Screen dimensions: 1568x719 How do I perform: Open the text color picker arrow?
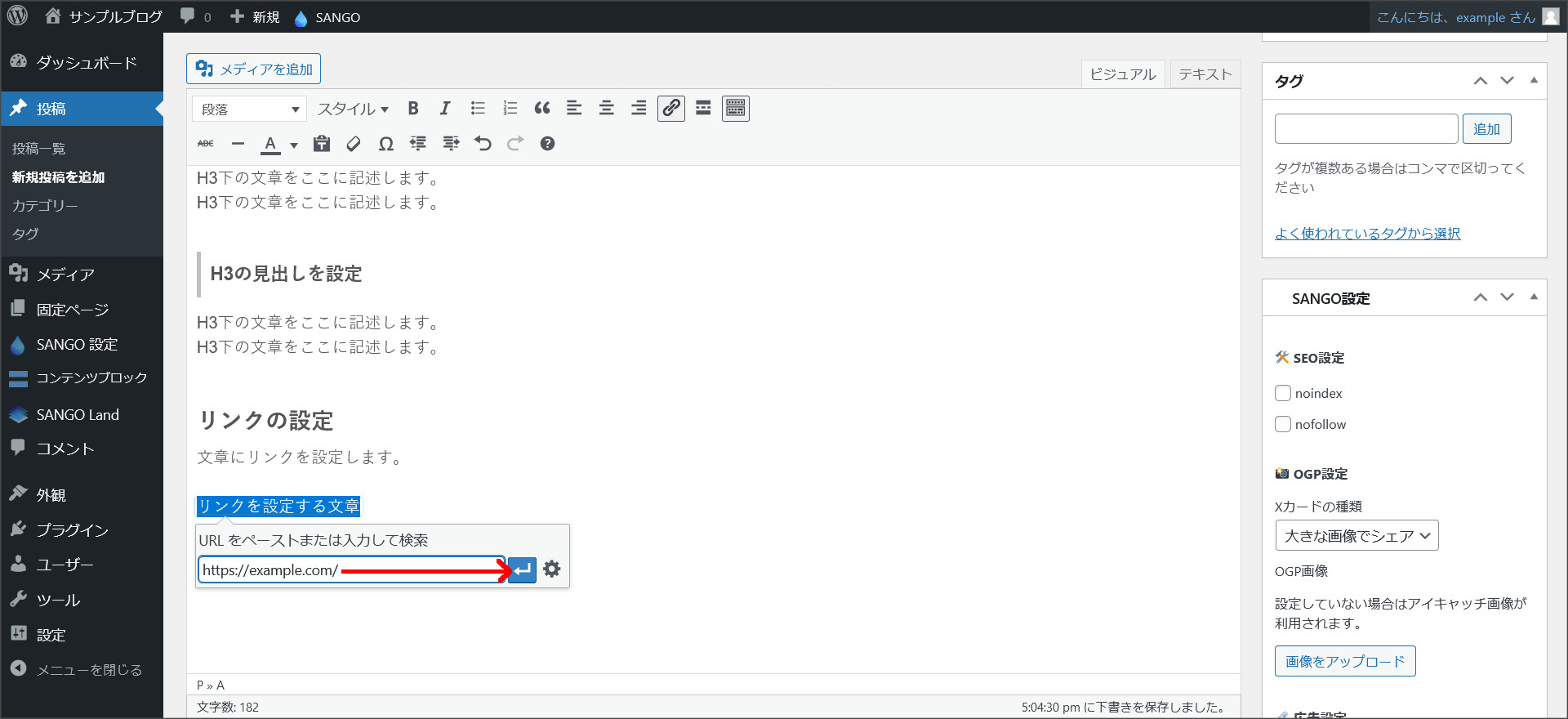(x=294, y=145)
